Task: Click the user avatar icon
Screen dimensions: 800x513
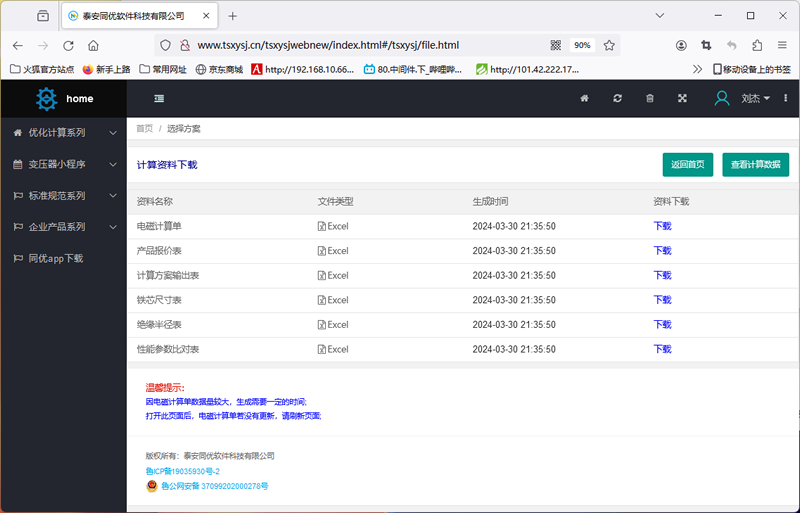Action: 721,98
